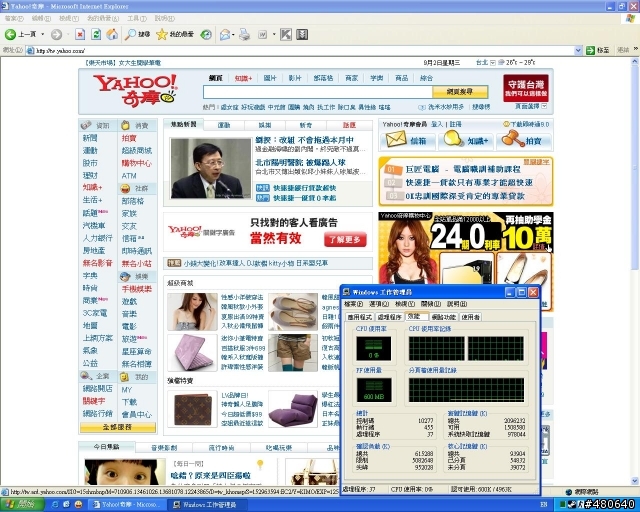The height and width of the screenshot is (512, 640).
Task: Click the 註冊 register link
Action: click(456, 124)
